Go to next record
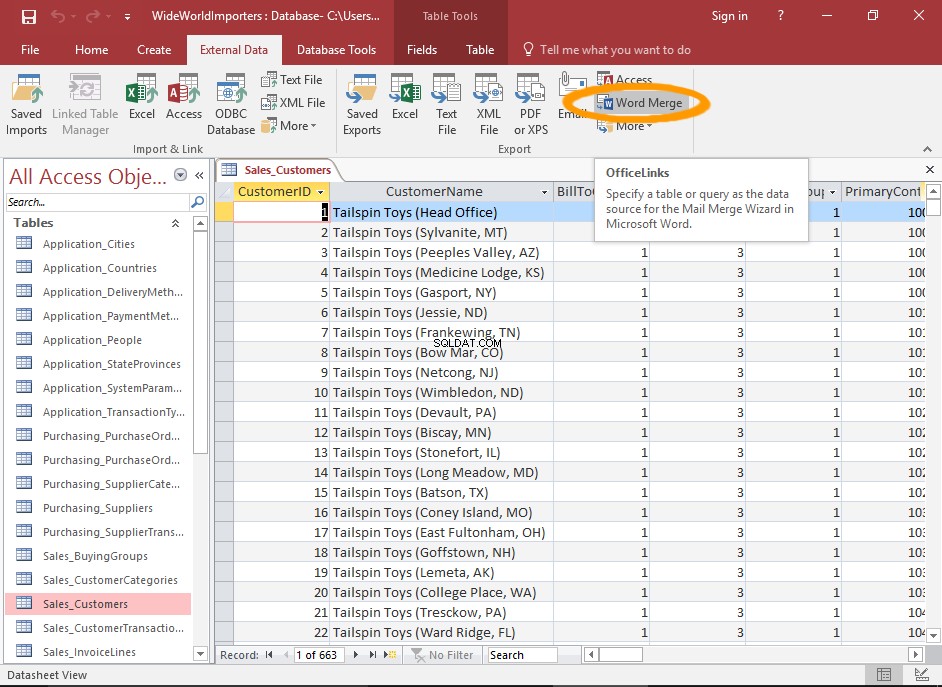This screenshot has width=942, height=687. click(x=356, y=655)
